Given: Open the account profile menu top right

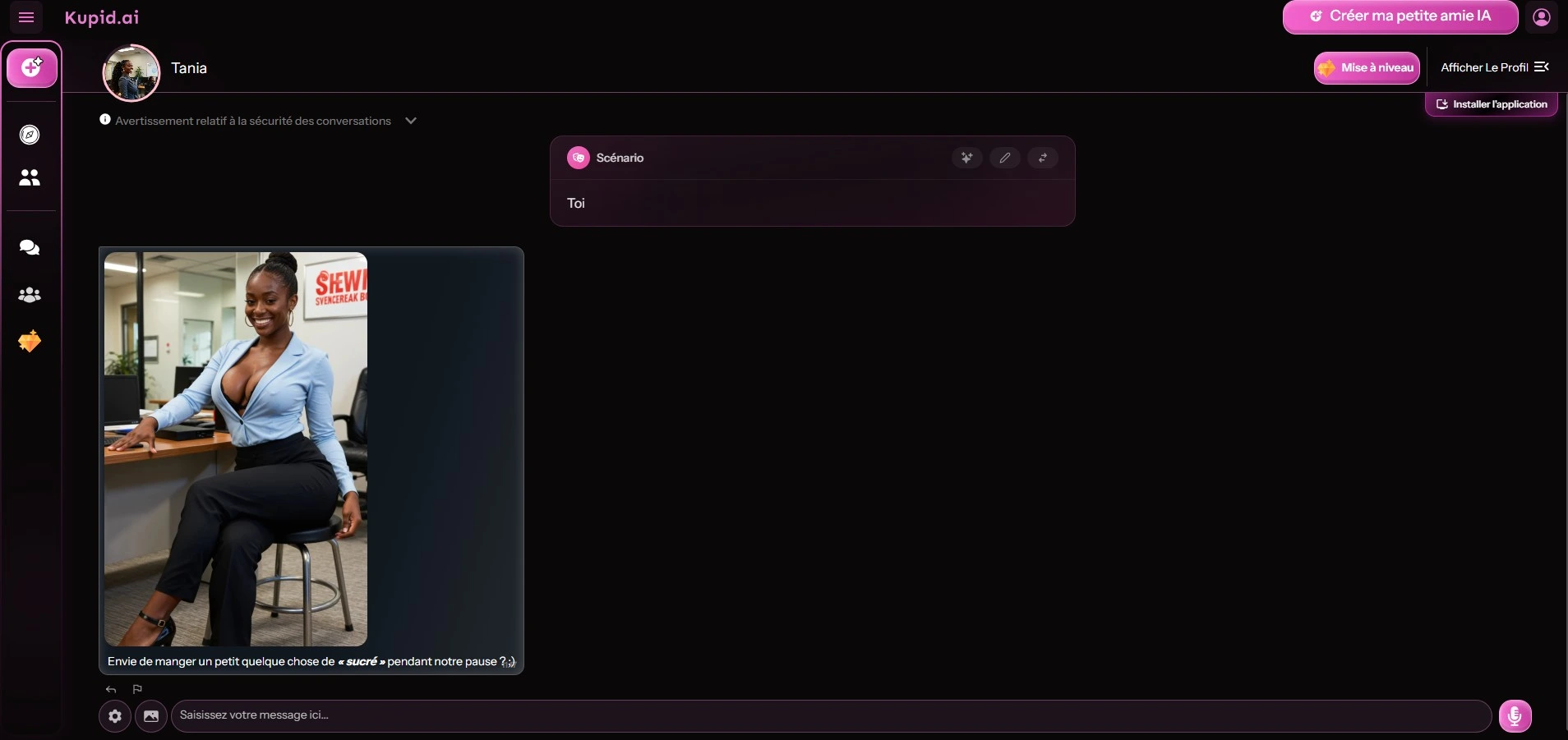Looking at the screenshot, I should [1543, 17].
